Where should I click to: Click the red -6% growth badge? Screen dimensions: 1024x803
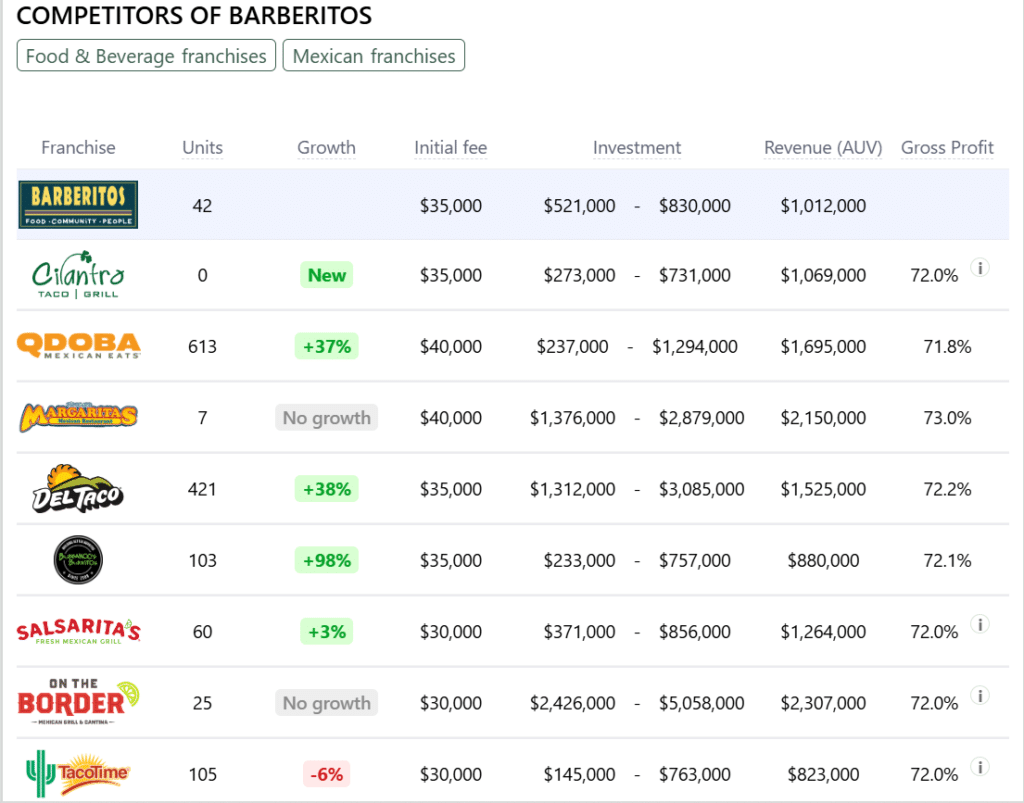[327, 774]
